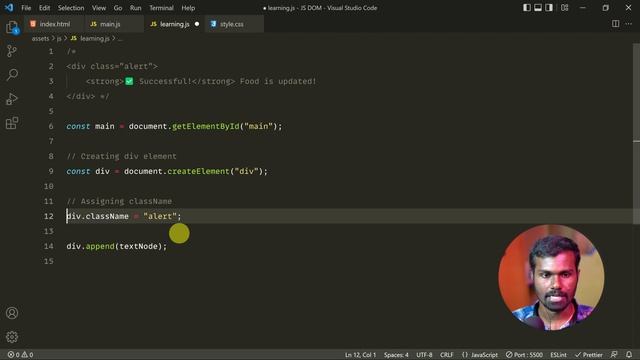640x360 pixels.
Task: Open the Go menu
Action: pyautogui.click(x=118, y=8)
